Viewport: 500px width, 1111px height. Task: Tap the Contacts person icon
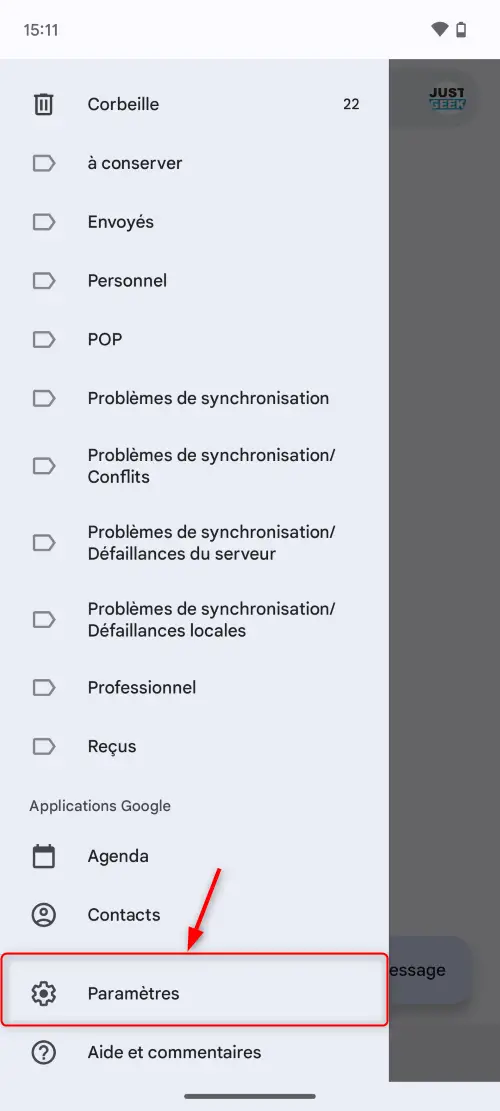[x=44, y=915]
